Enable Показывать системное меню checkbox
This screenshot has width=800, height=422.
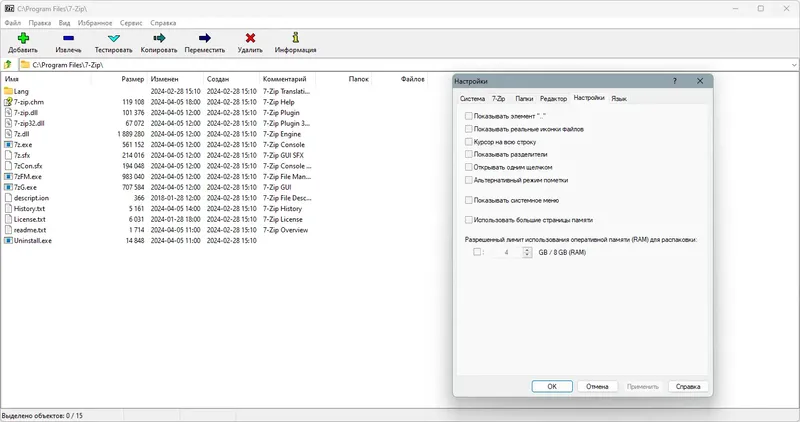tap(468, 200)
